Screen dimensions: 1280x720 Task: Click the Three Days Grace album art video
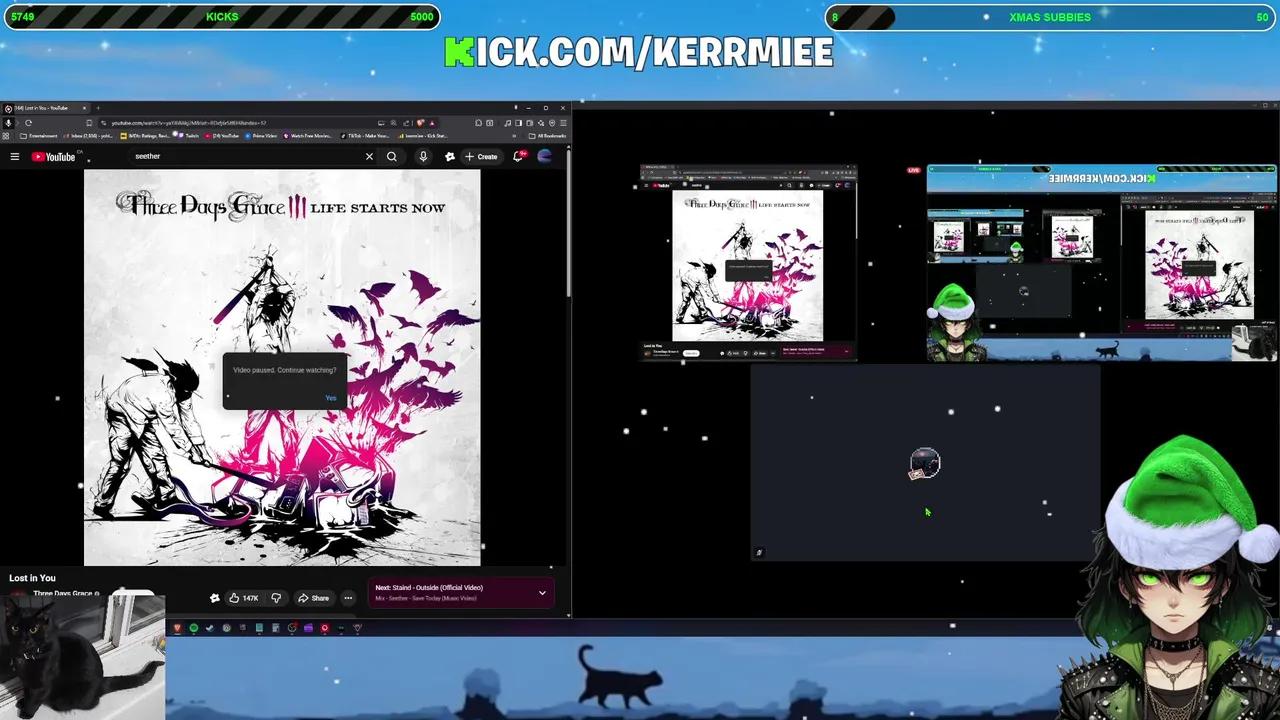[x=282, y=367]
